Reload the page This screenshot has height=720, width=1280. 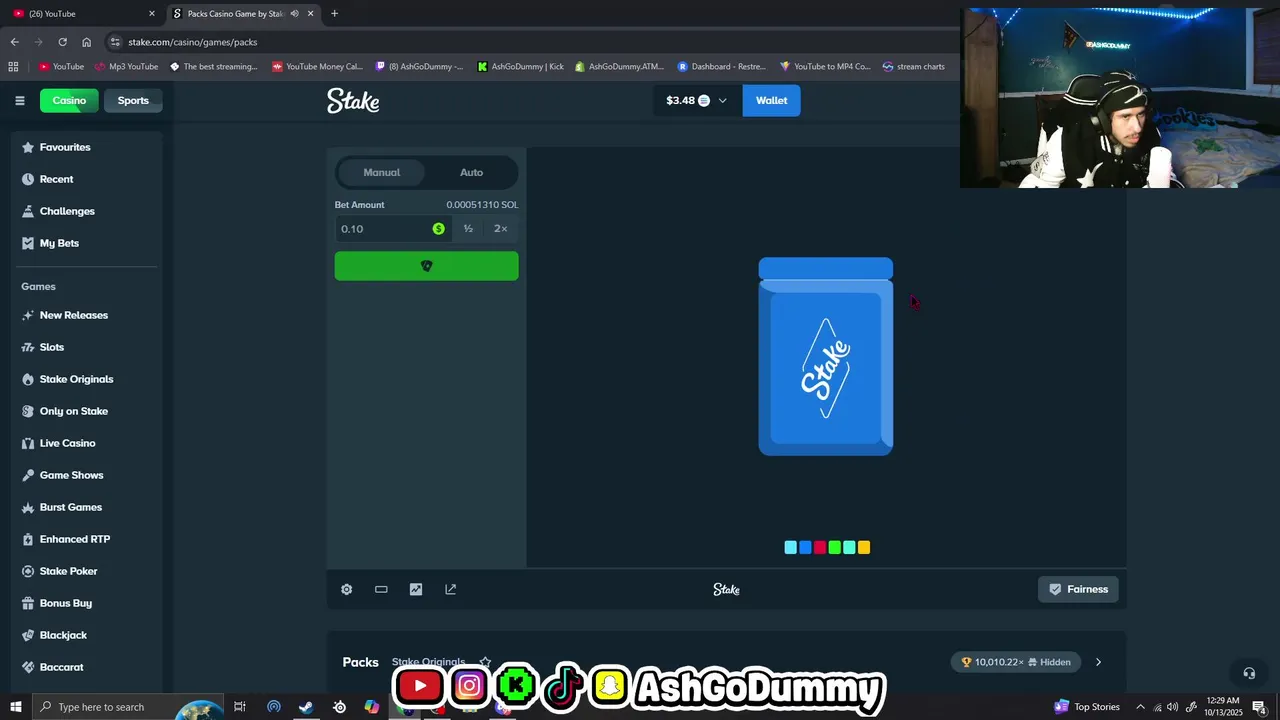coord(62,42)
